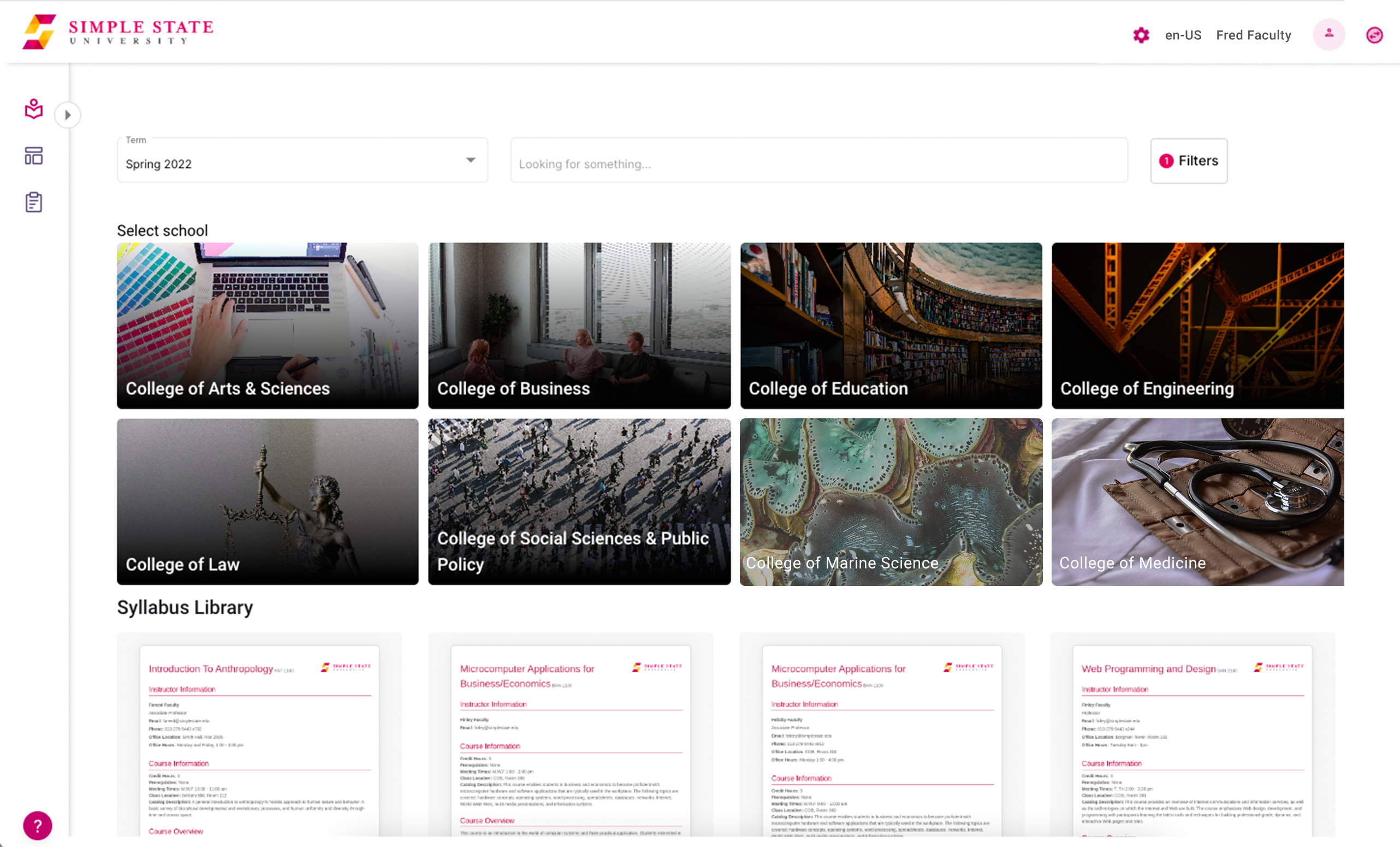Open the dashboard layout icon in sidebar

(x=33, y=156)
